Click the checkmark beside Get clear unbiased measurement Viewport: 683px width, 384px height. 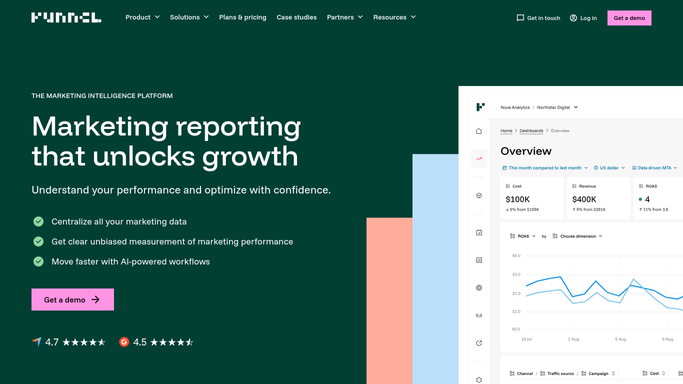[x=38, y=242]
